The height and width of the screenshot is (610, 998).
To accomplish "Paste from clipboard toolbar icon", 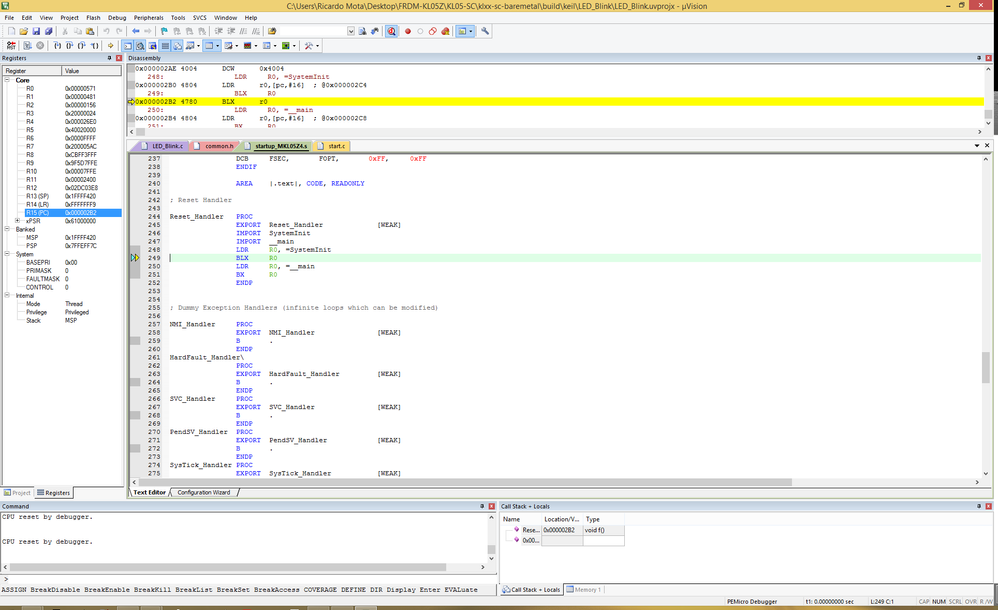I will (x=90, y=31).
